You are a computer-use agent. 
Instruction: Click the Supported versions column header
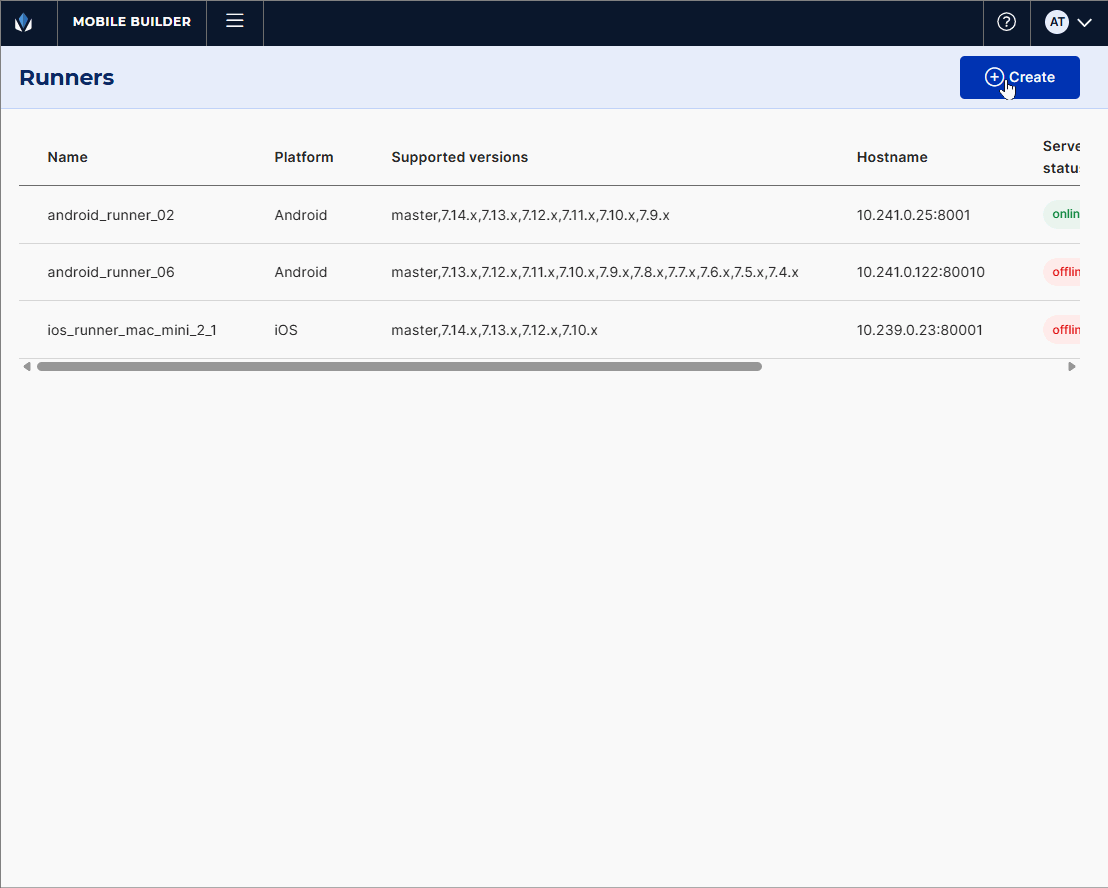(459, 157)
